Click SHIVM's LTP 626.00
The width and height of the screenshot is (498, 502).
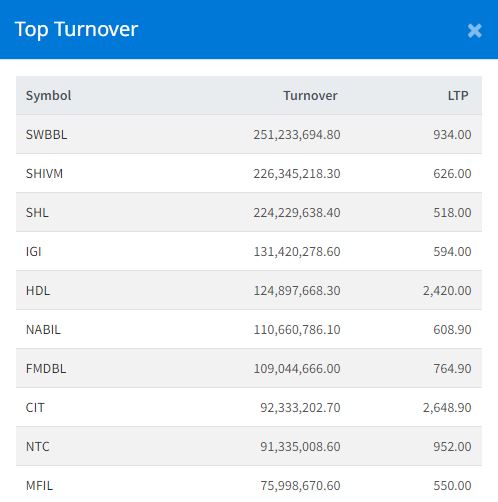point(452,174)
